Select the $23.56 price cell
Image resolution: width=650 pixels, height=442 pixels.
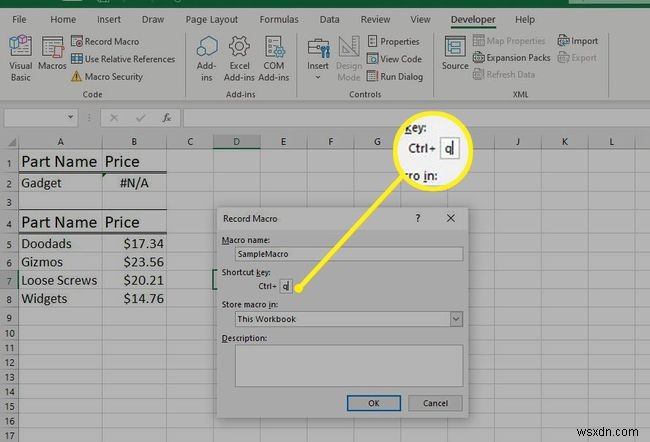134,262
